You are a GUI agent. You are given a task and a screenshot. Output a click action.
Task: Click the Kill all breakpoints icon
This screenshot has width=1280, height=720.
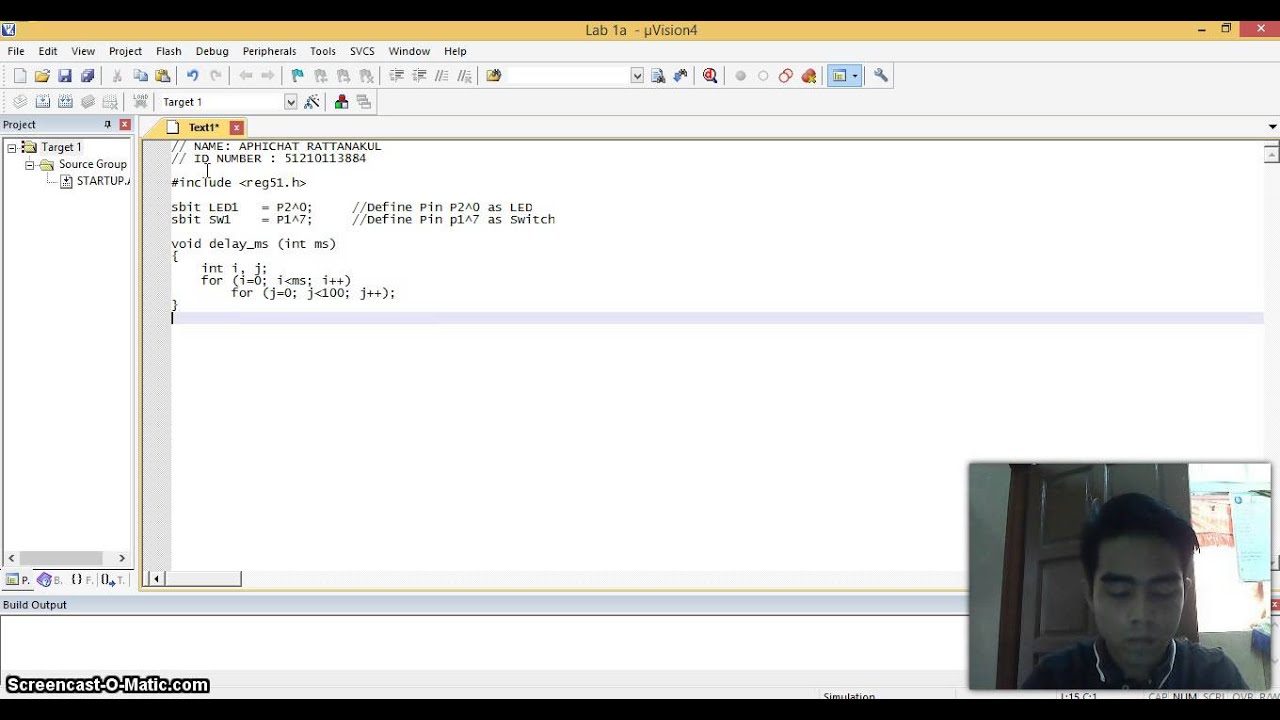coord(809,76)
